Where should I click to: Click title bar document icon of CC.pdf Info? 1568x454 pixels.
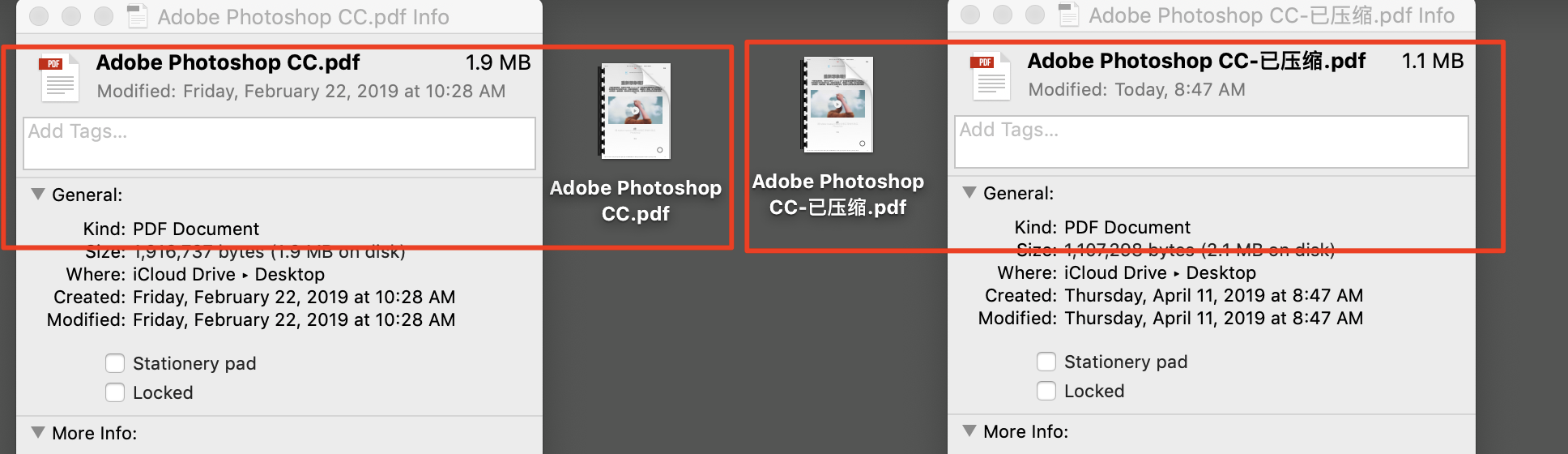point(138,16)
